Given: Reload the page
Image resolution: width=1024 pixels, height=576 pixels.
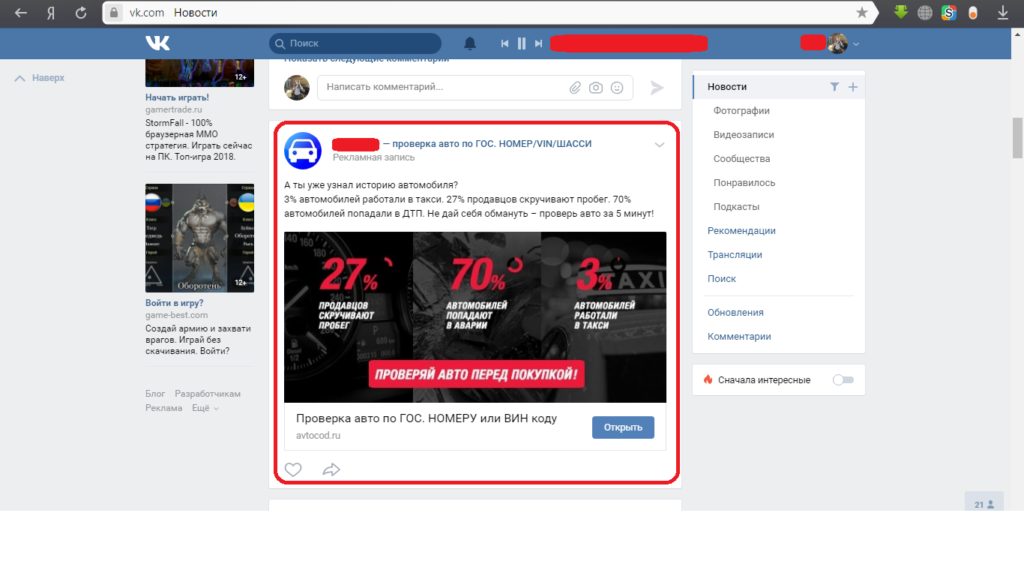Looking at the screenshot, I should [80, 12].
